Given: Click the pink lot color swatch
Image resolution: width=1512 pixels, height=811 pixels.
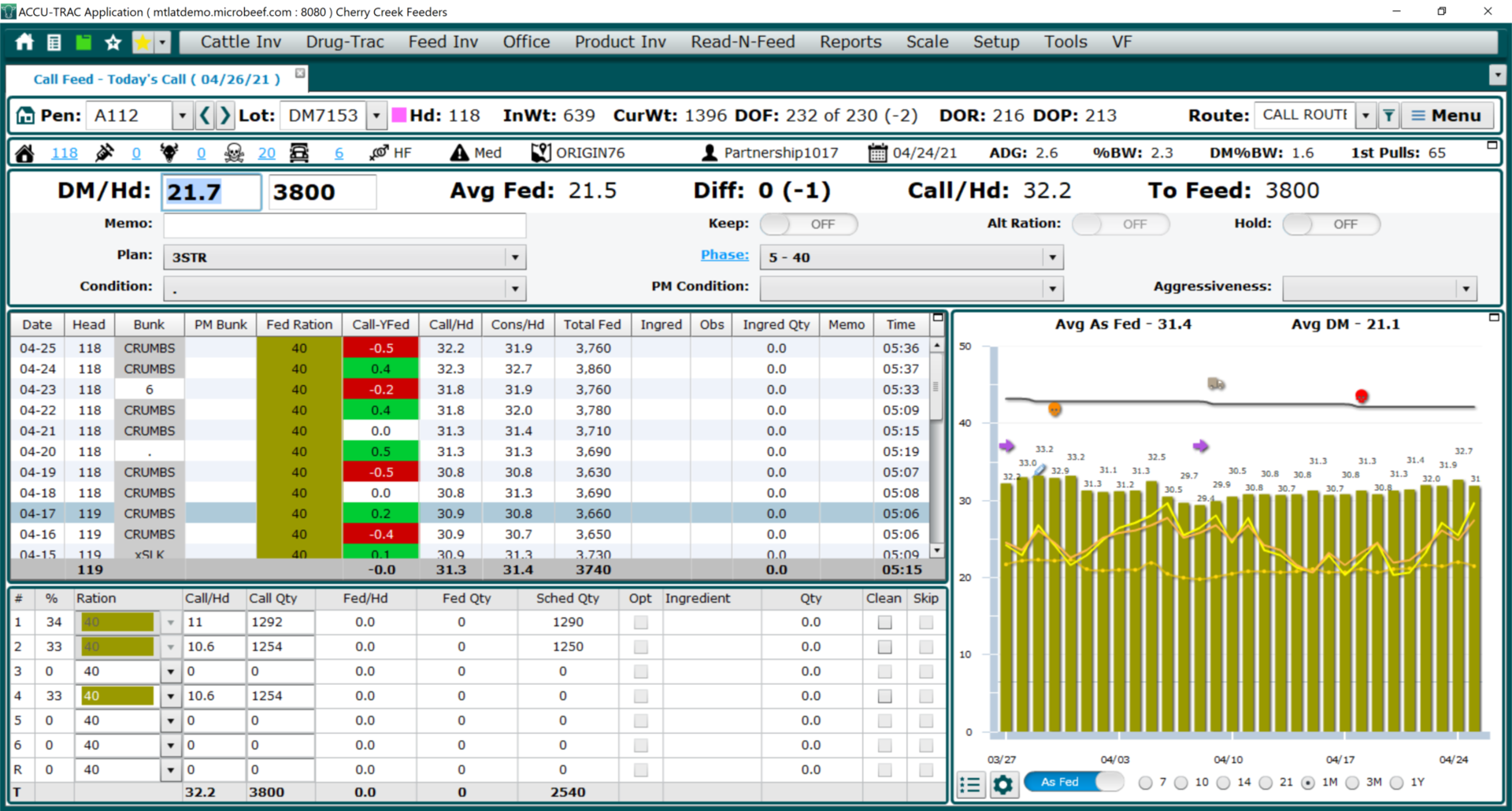Looking at the screenshot, I should [399, 116].
